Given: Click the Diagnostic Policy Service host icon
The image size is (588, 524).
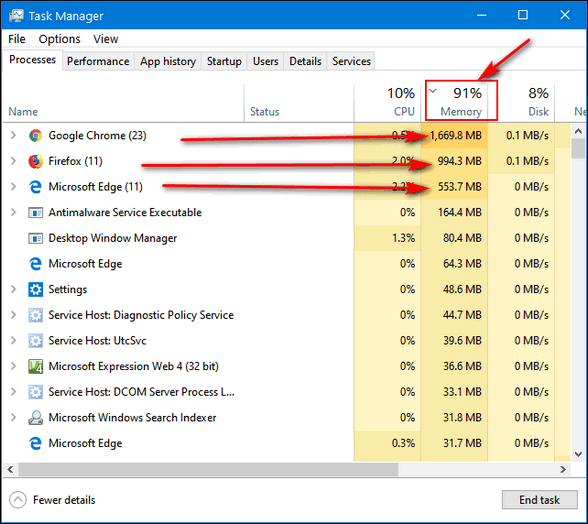Looking at the screenshot, I should (35, 315).
